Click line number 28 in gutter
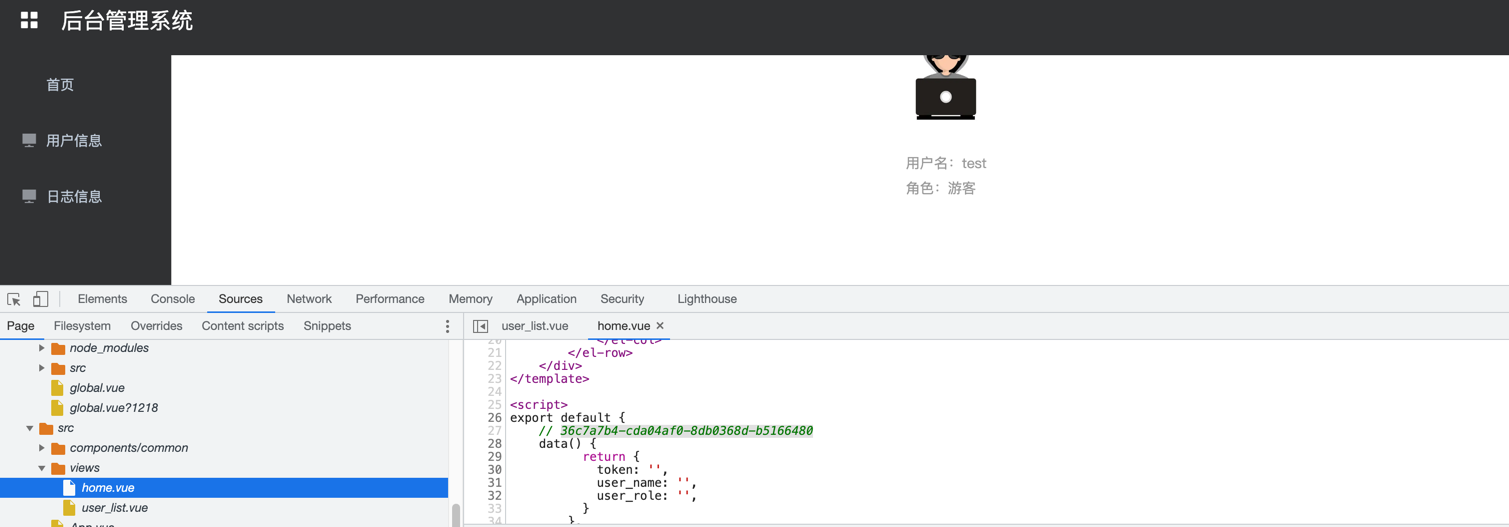Image resolution: width=1509 pixels, height=527 pixels. [494, 444]
